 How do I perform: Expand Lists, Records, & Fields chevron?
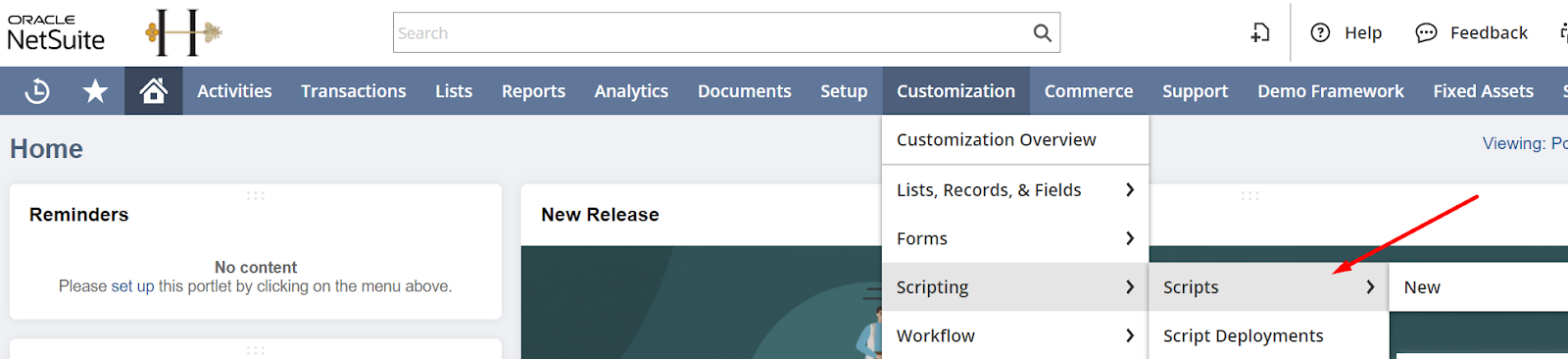pyautogui.click(x=1130, y=189)
